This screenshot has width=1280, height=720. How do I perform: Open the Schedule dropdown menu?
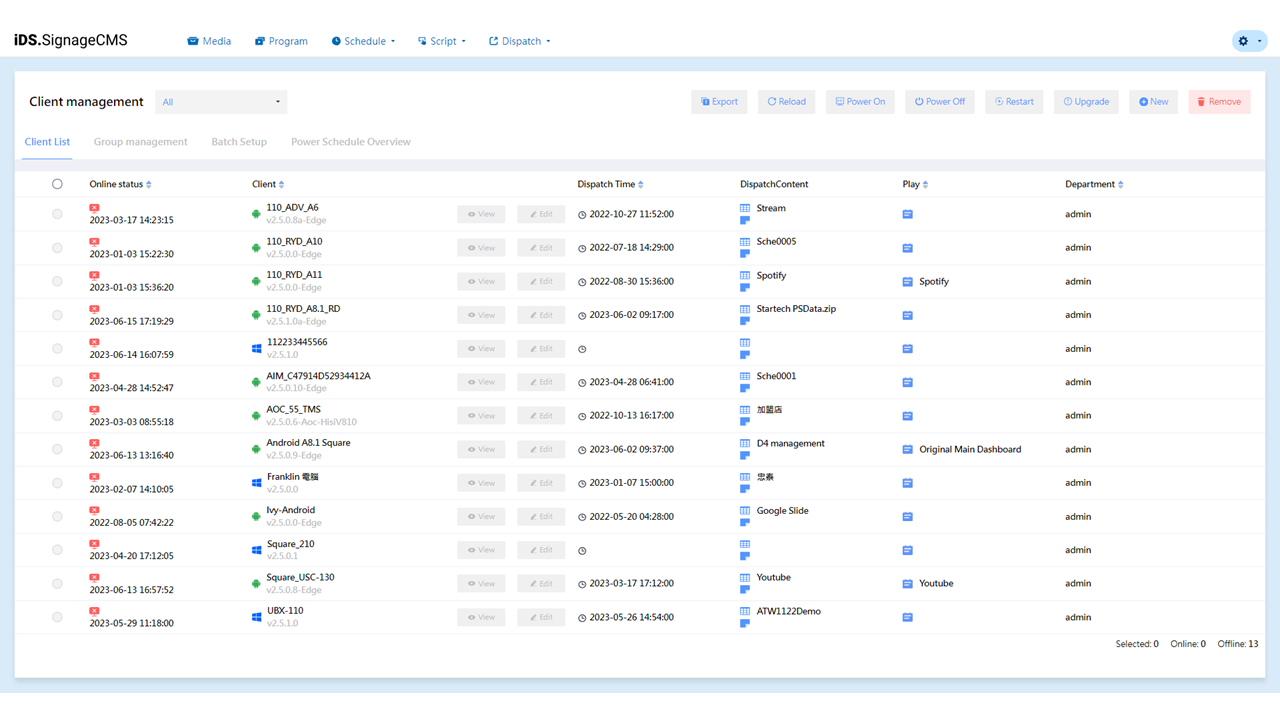click(364, 41)
